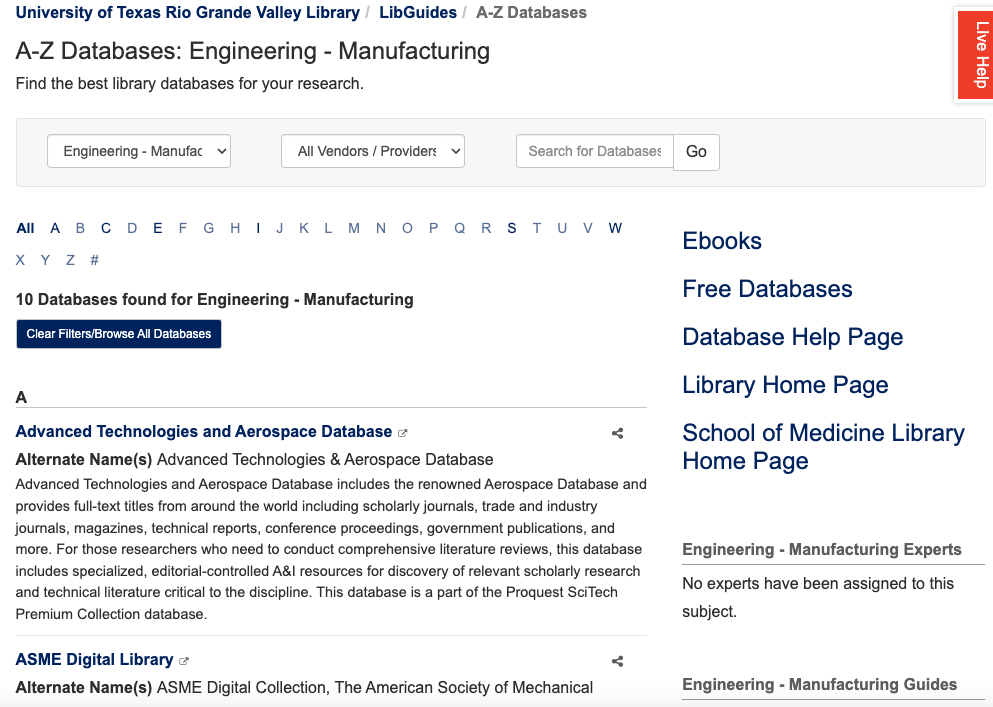Expand the Engineering - Manufacturing Guides section

click(x=819, y=684)
